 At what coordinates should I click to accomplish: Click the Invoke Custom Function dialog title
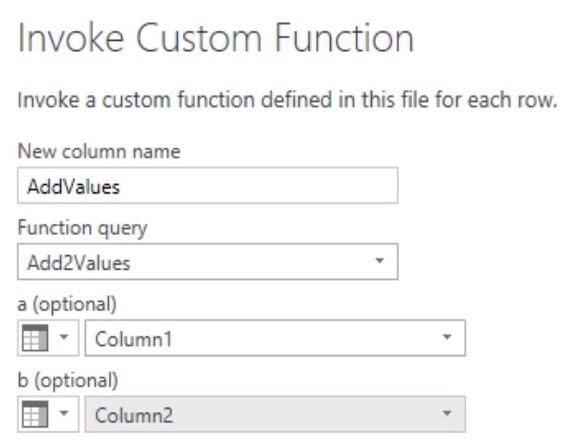coord(216,38)
